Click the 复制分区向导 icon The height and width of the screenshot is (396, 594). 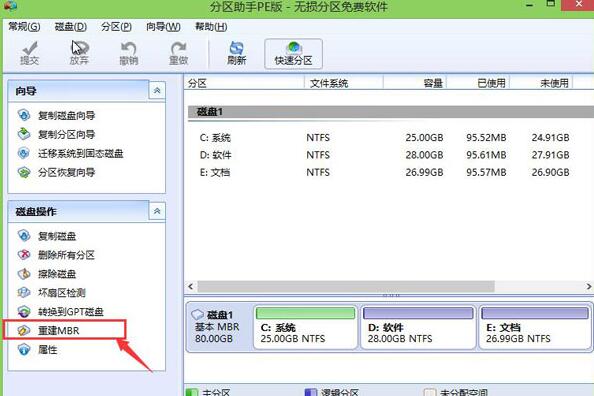[24, 134]
